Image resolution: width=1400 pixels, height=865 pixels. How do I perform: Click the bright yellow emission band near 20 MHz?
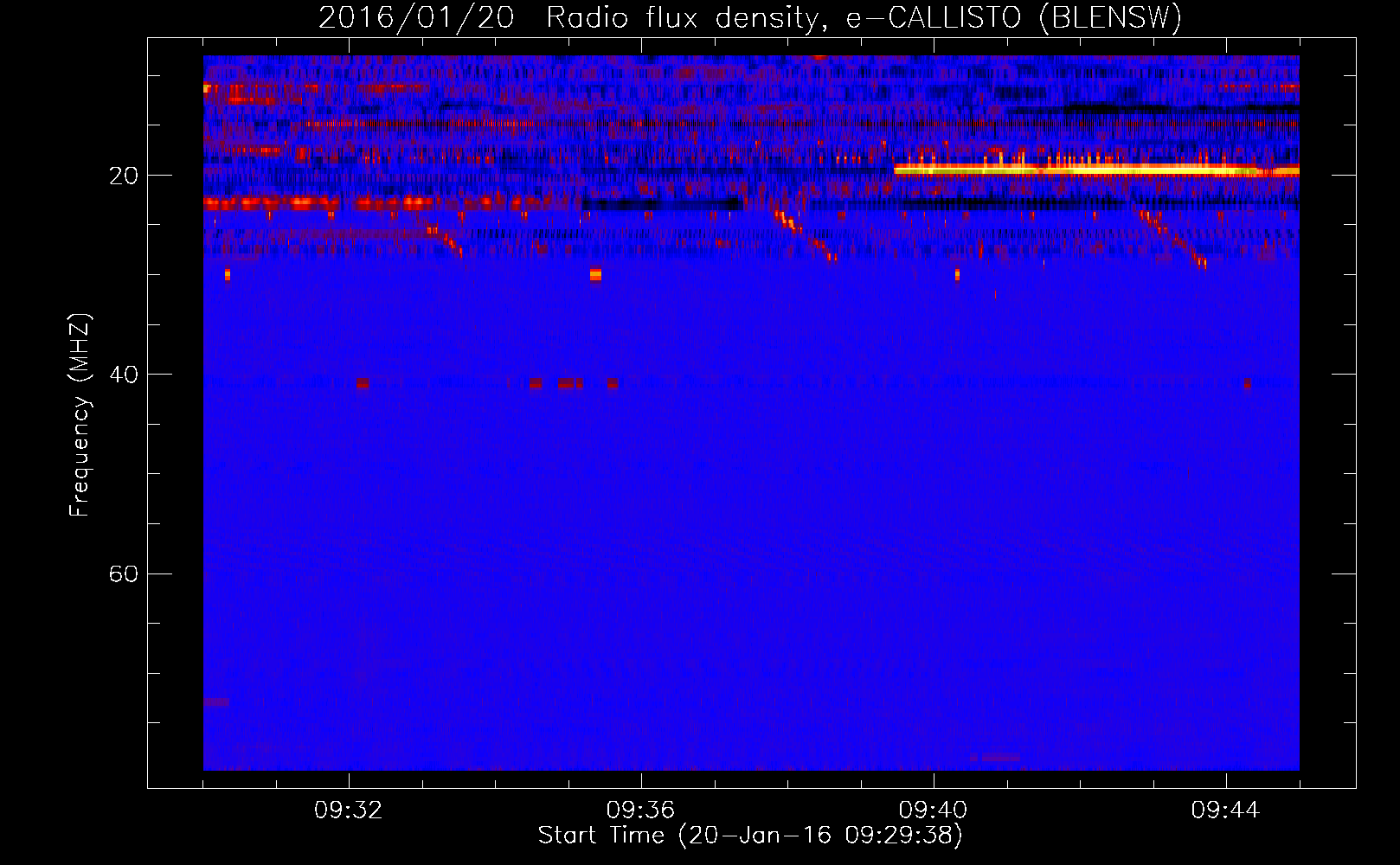pyautogui.click(x=1096, y=170)
